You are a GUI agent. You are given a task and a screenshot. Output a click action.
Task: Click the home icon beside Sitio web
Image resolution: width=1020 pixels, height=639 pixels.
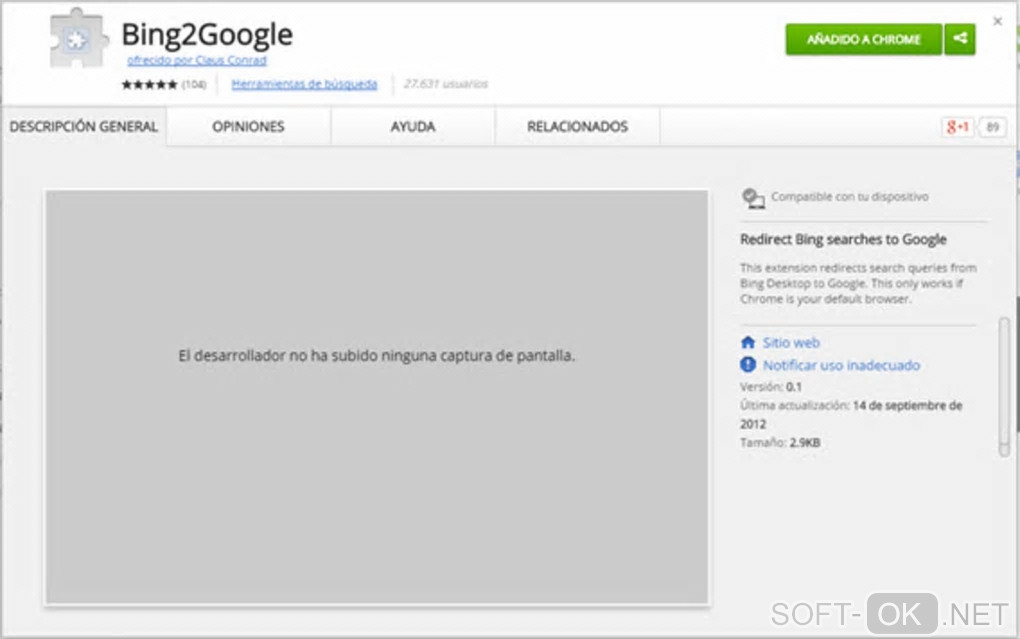748,342
